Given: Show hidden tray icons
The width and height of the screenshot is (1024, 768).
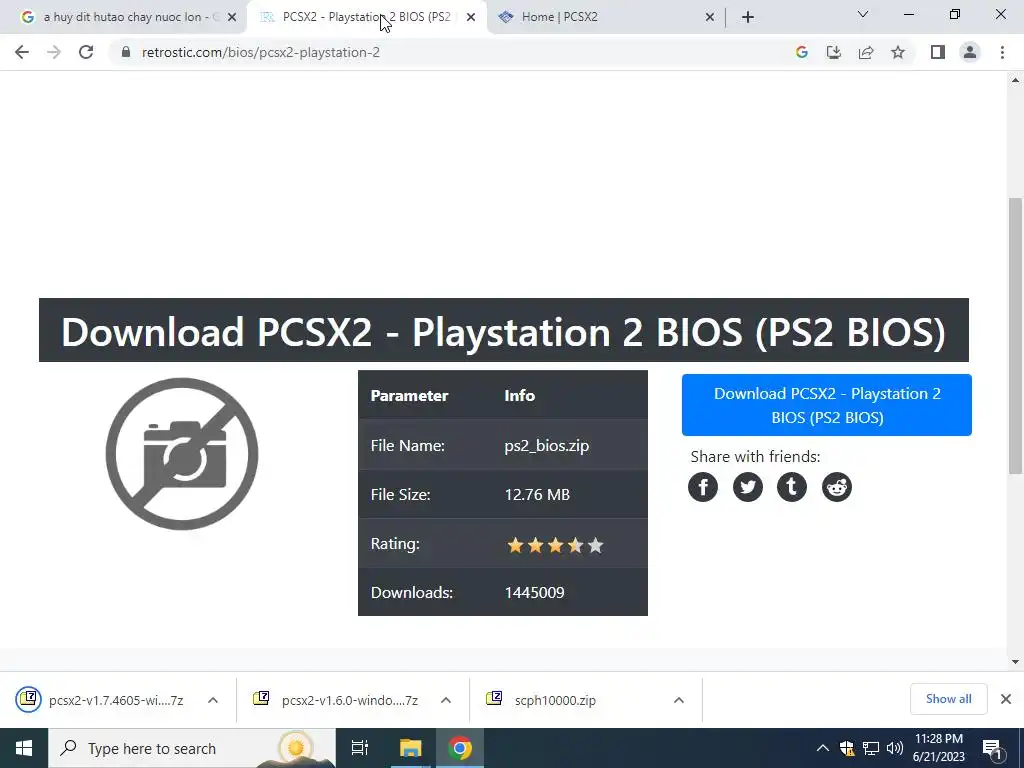Looking at the screenshot, I should tap(823, 748).
